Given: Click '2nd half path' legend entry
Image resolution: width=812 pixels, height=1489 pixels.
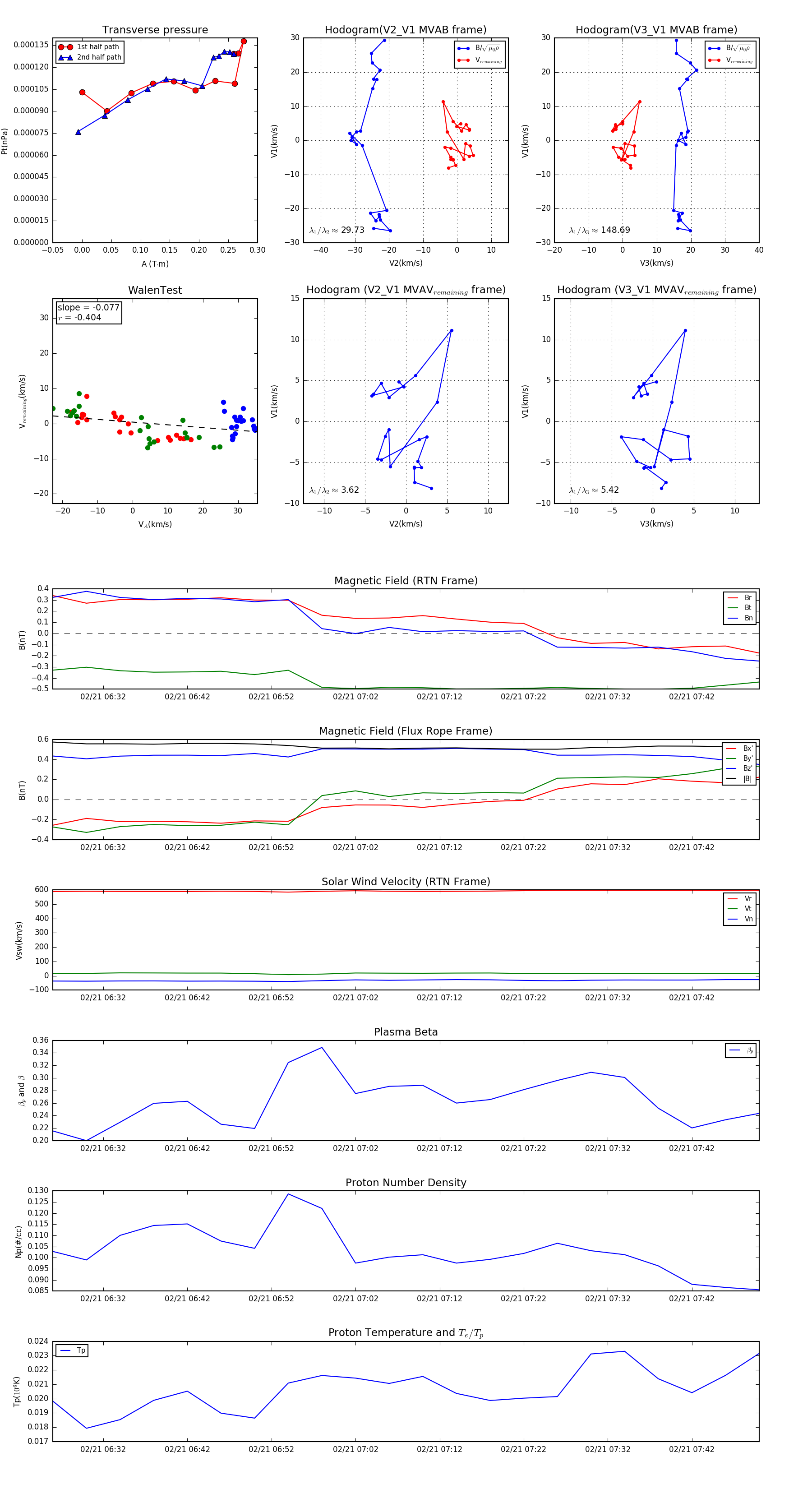Looking at the screenshot, I should point(90,57).
